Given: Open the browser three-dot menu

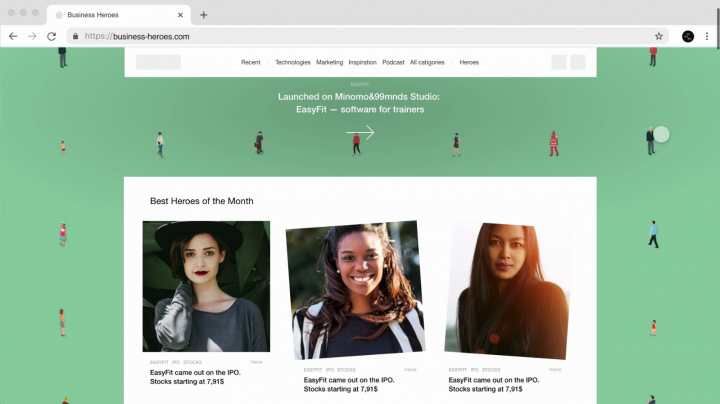Looking at the screenshot, I should (707, 36).
